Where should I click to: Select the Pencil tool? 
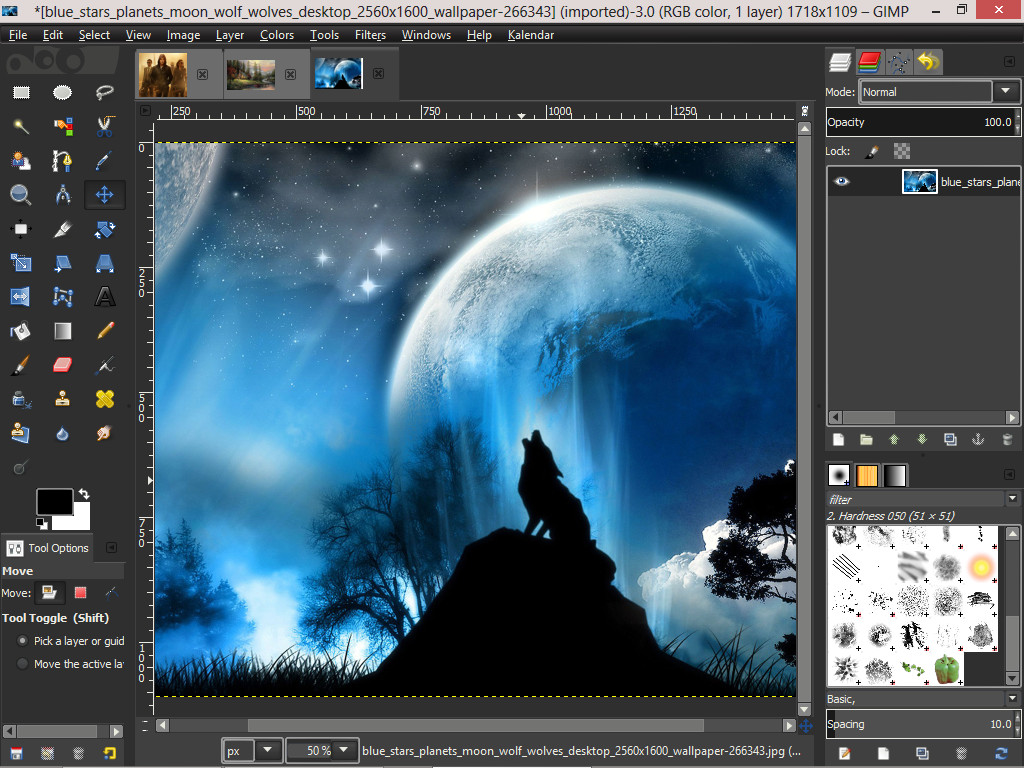tap(104, 330)
